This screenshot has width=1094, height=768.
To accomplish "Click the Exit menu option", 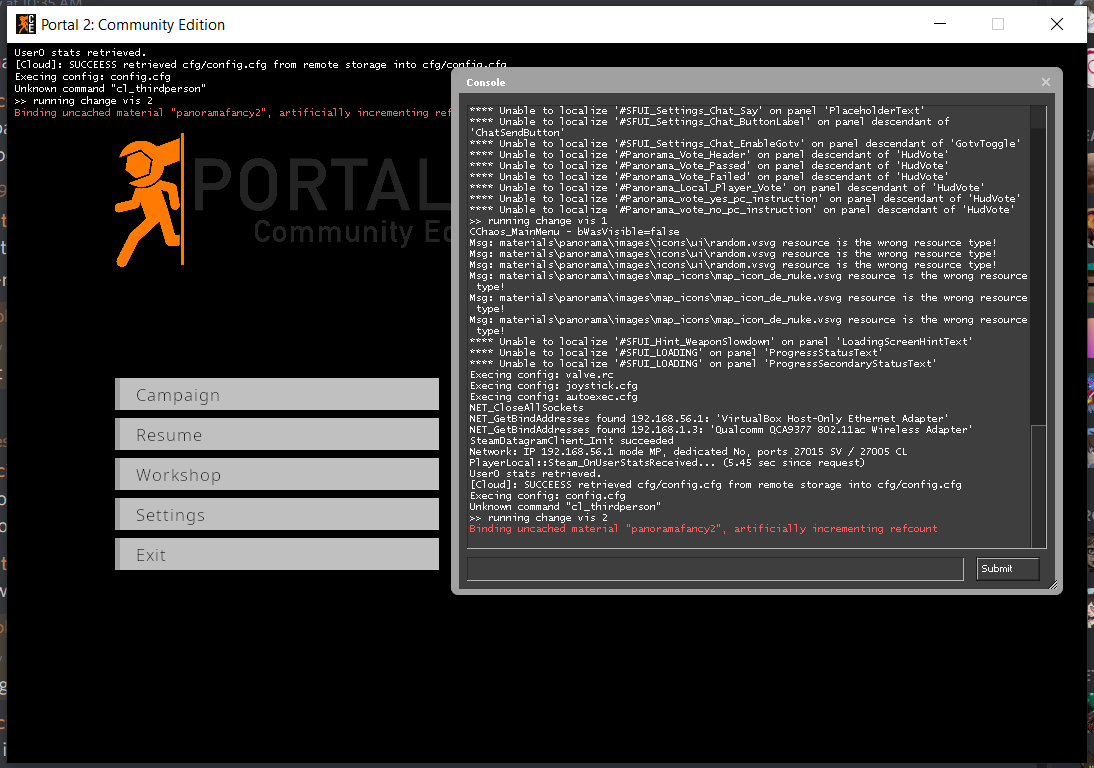I will [277, 554].
